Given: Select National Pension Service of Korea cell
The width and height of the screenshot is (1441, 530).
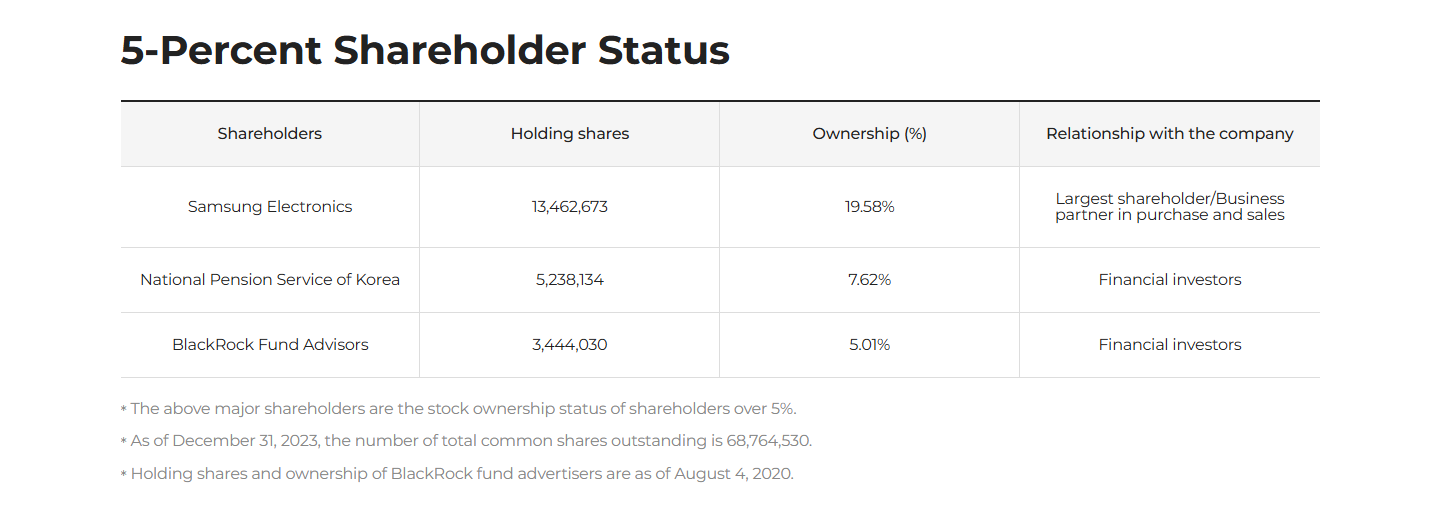Looking at the screenshot, I should (270, 280).
